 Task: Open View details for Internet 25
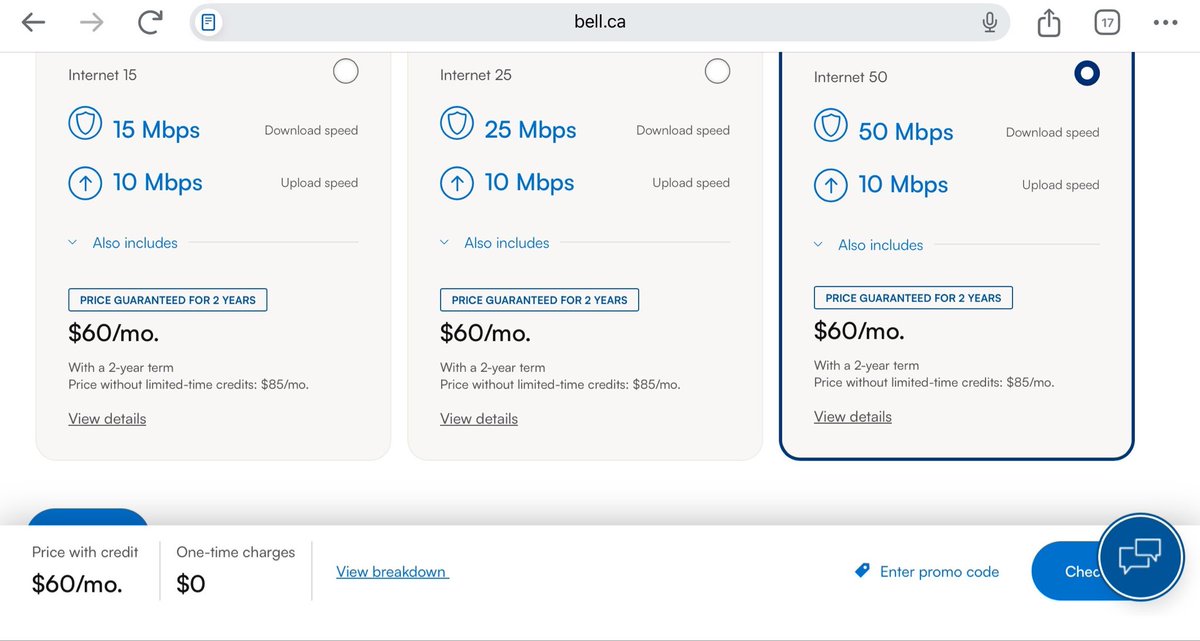coord(479,419)
